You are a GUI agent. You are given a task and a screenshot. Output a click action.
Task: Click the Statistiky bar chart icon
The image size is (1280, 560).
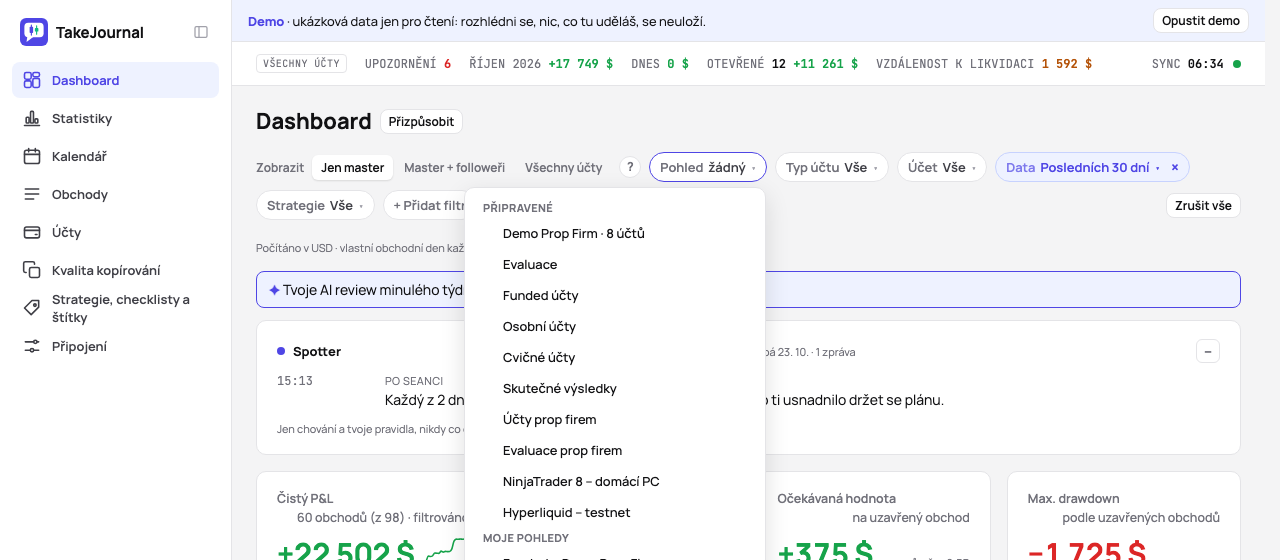32,118
